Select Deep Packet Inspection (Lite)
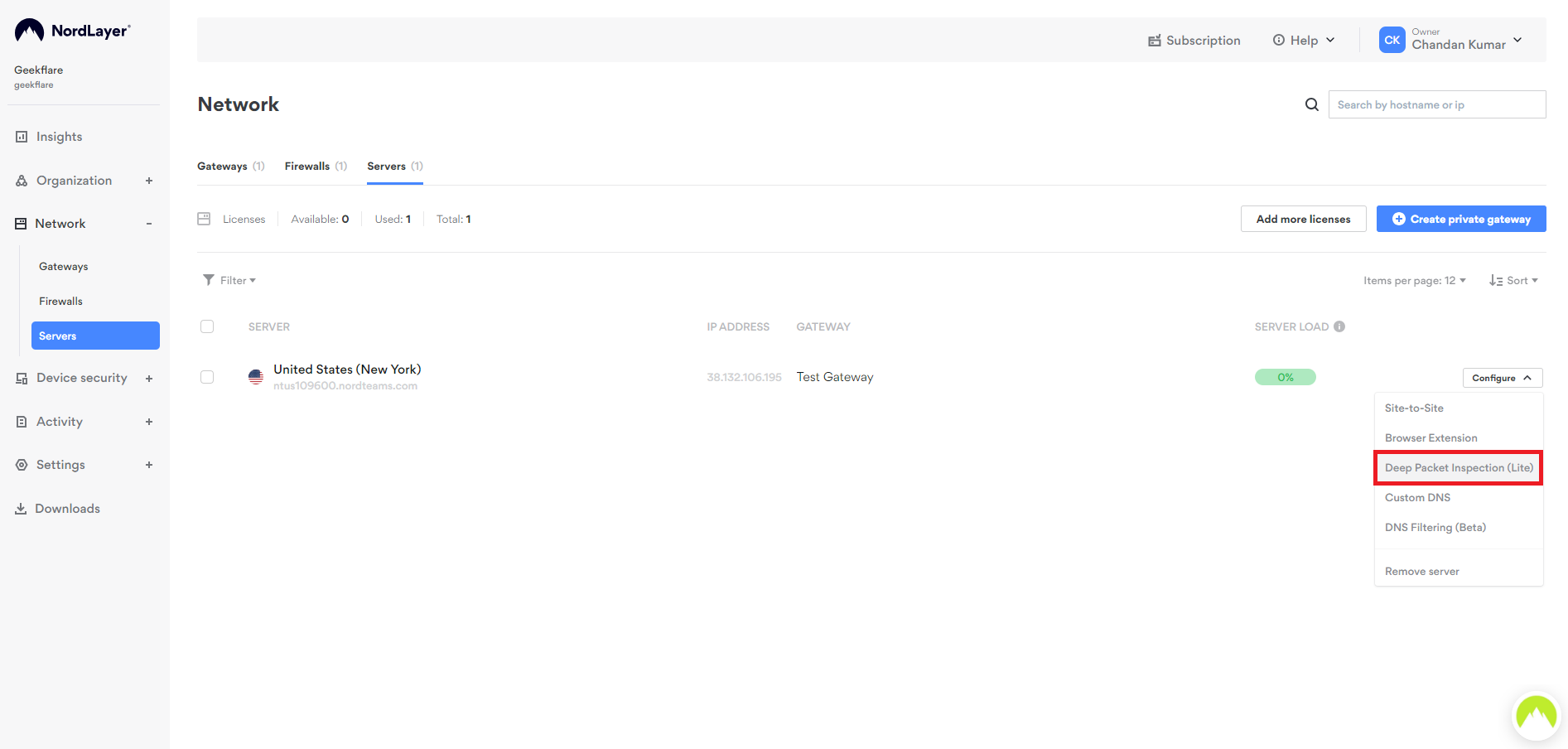 tap(1459, 467)
